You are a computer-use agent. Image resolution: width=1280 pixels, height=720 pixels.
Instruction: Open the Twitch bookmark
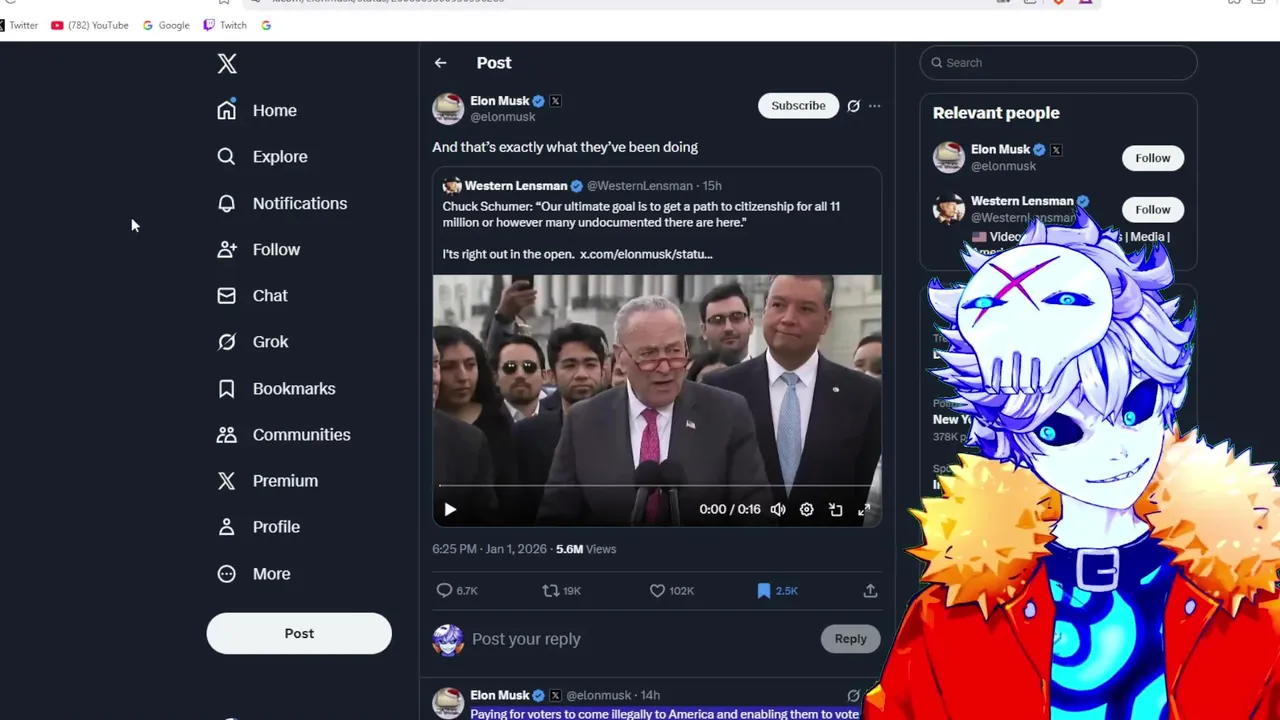(225, 25)
